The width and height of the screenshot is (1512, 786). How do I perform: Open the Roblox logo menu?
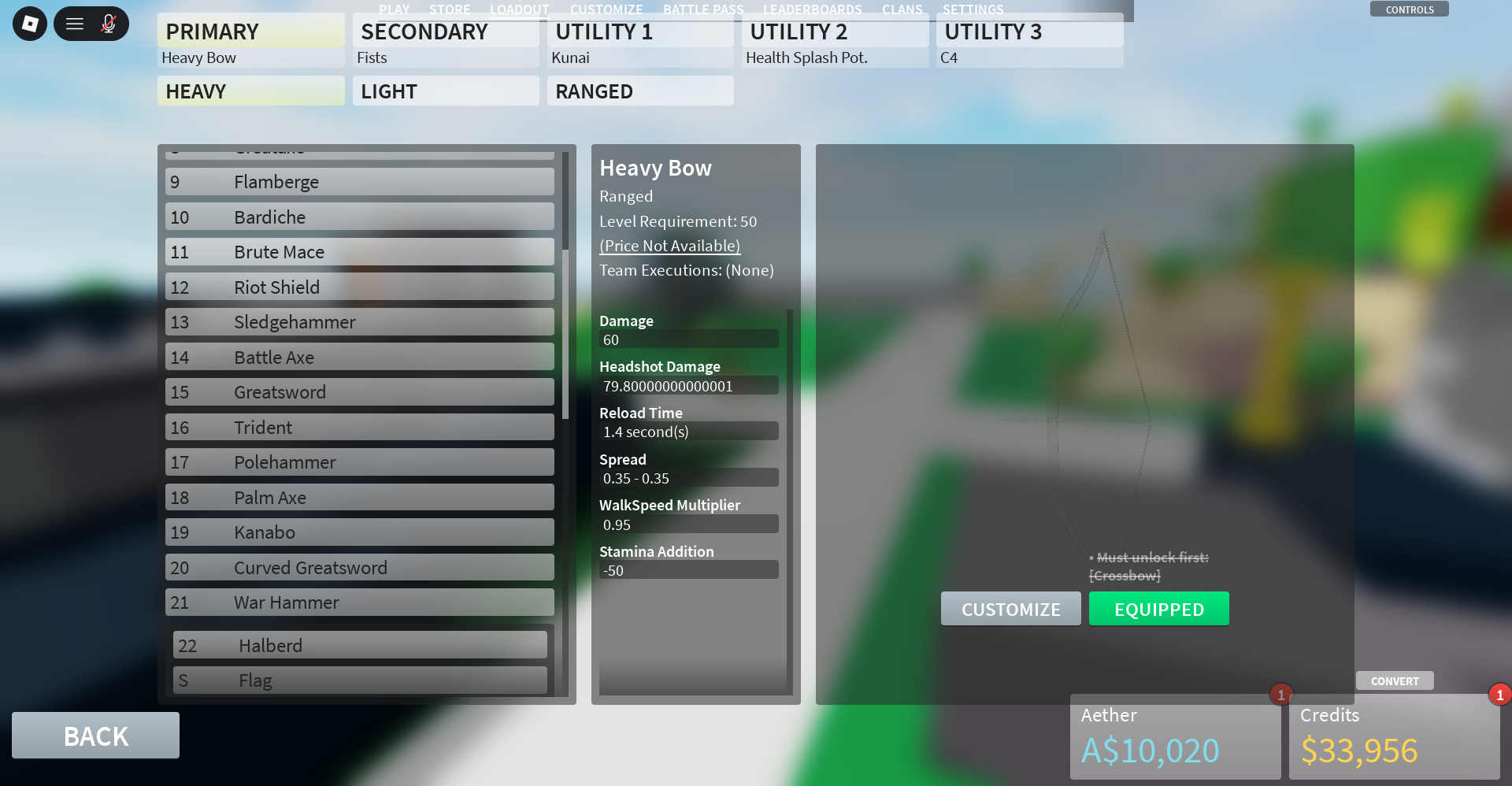coord(30,24)
